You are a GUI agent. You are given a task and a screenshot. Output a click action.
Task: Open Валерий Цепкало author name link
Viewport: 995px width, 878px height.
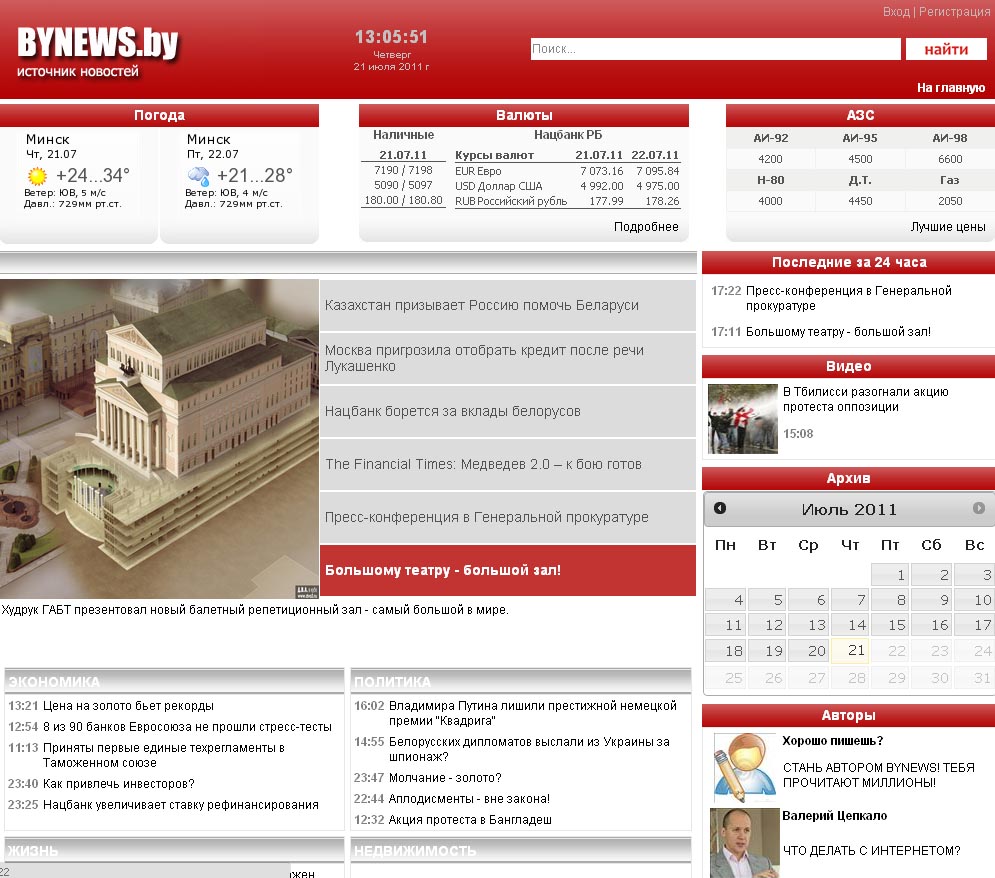pos(834,815)
